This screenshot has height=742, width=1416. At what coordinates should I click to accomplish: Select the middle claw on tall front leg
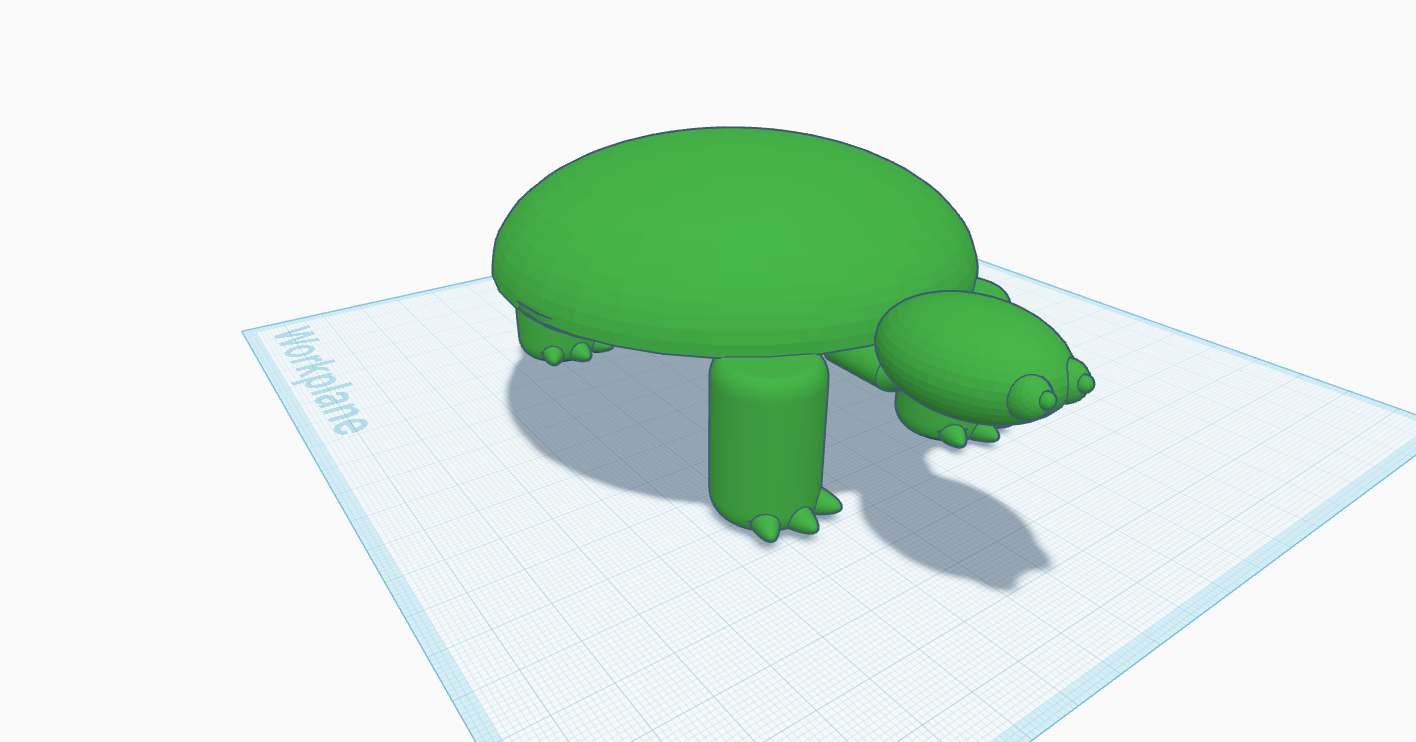[803, 520]
